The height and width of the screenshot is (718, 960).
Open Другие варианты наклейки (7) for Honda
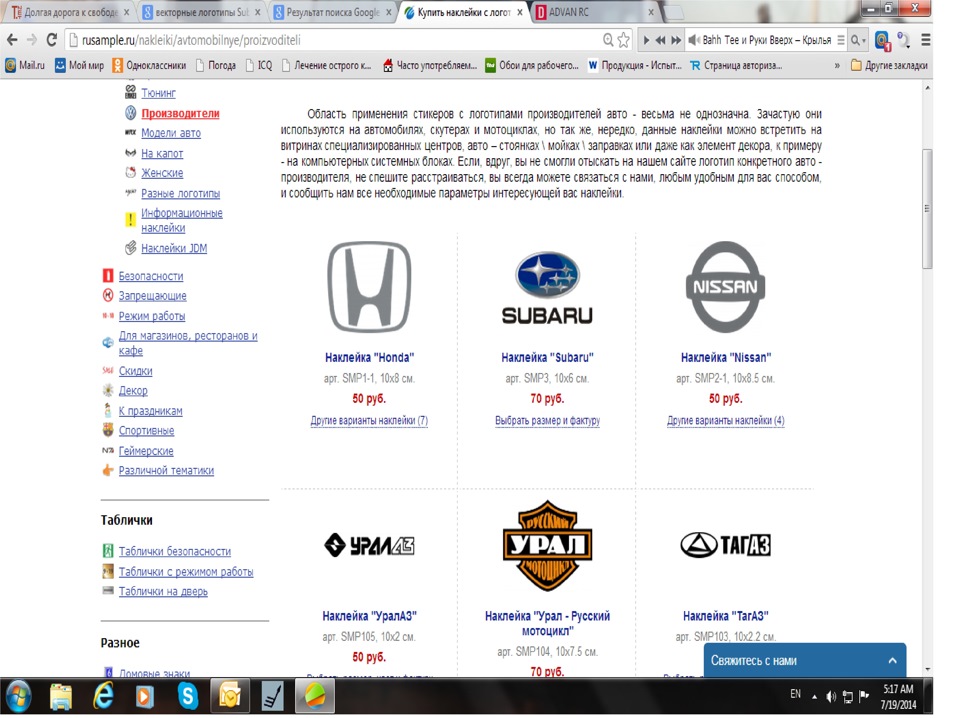coord(369,421)
